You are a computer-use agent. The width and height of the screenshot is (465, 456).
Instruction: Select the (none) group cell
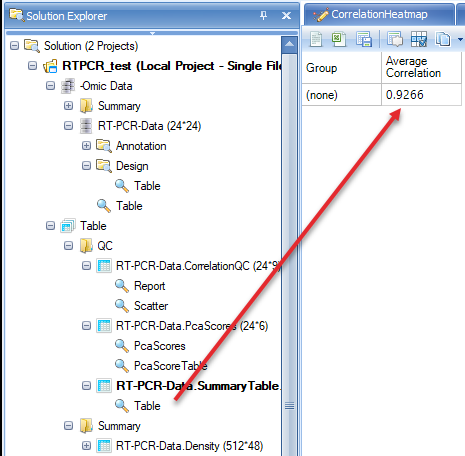(341, 95)
